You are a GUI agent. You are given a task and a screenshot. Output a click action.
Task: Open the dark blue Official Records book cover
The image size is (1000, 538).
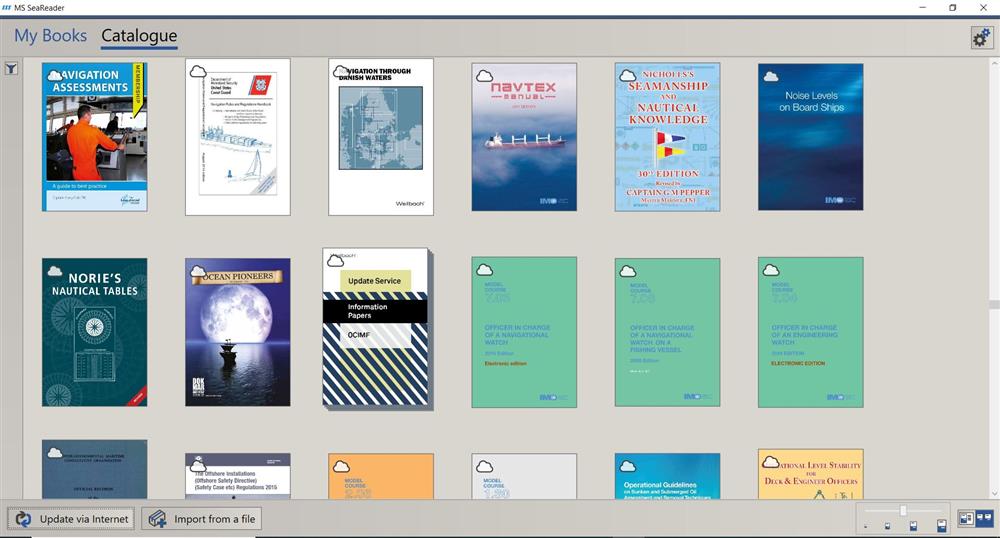click(x=94, y=469)
